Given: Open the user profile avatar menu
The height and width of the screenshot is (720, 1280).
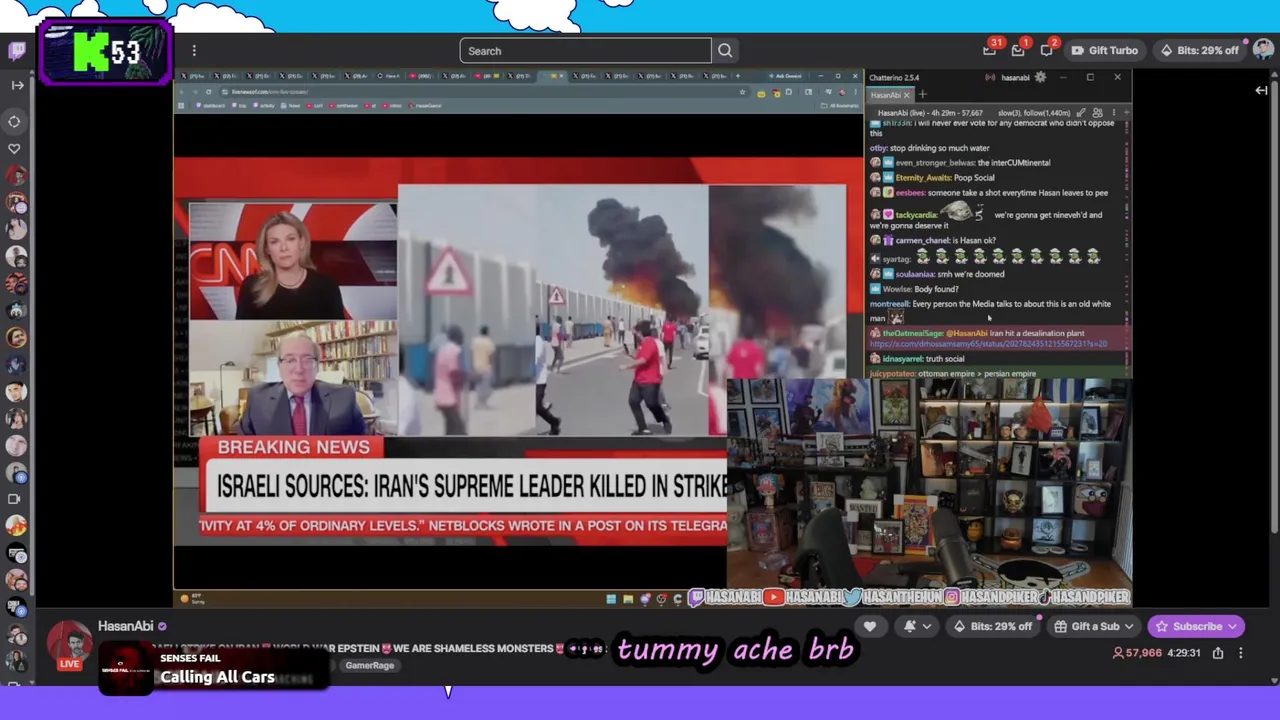Looking at the screenshot, I should (x=1263, y=50).
